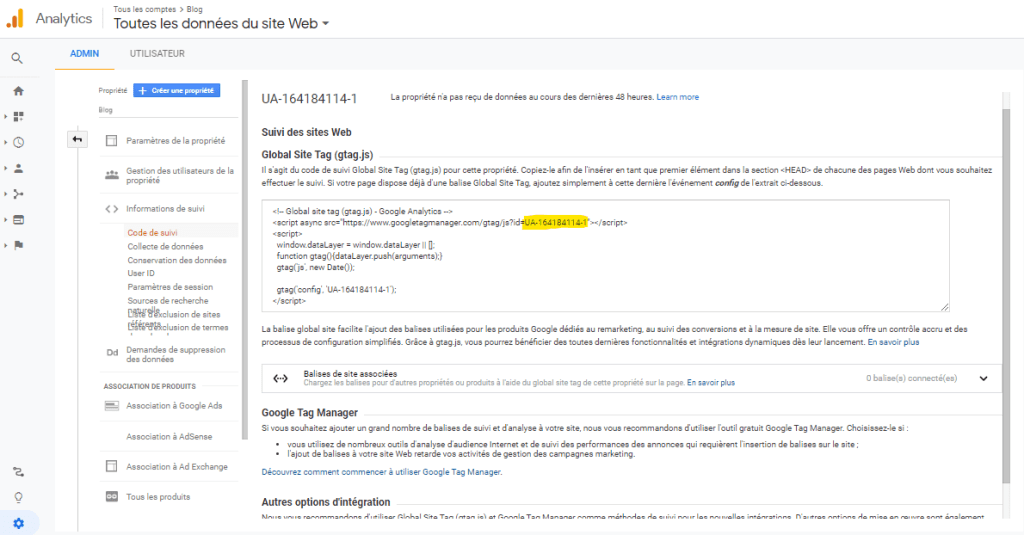
Task: Open the Acquisition branching-arrows icon
Action: 18,194
